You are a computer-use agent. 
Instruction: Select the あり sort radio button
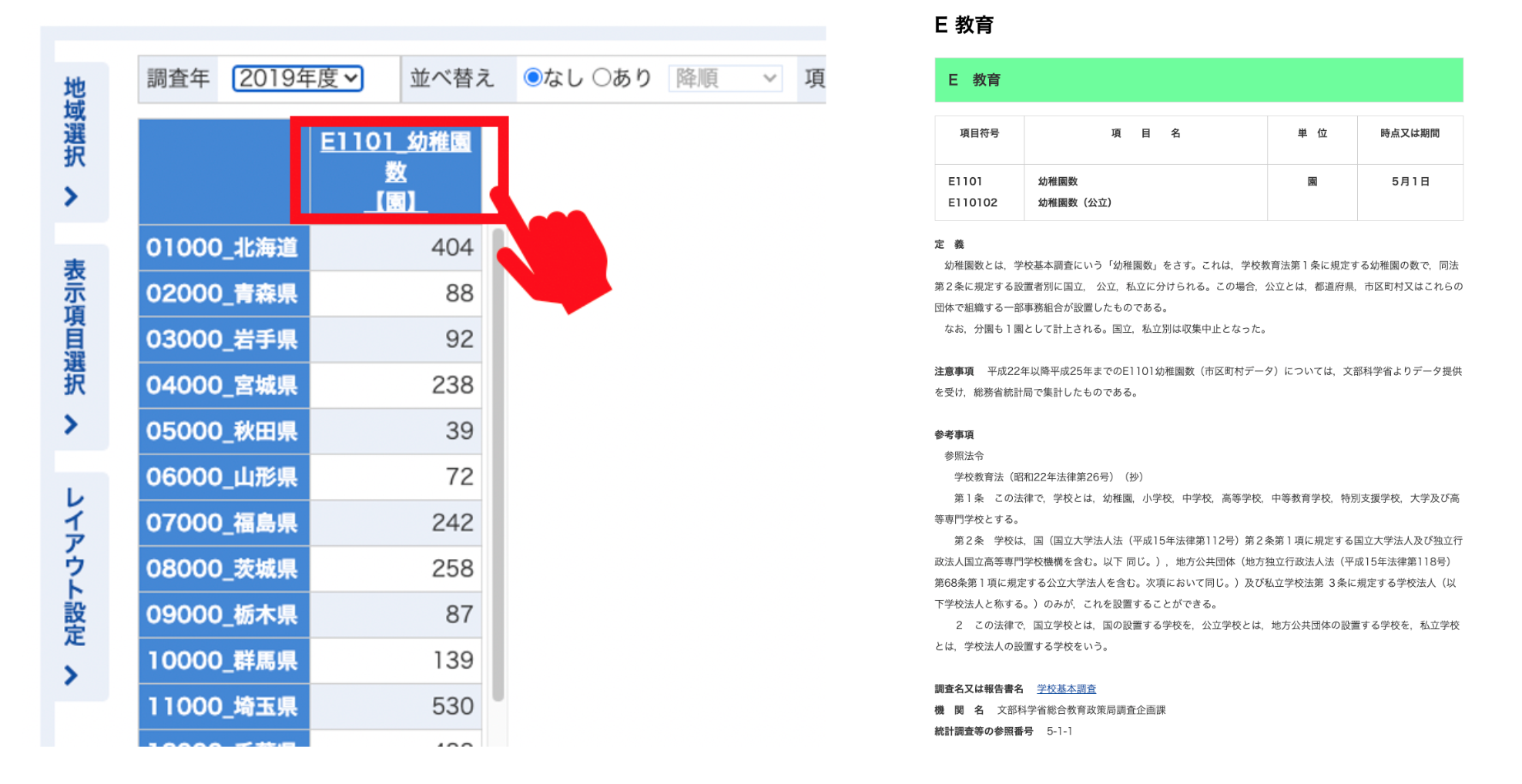click(x=602, y=78)
